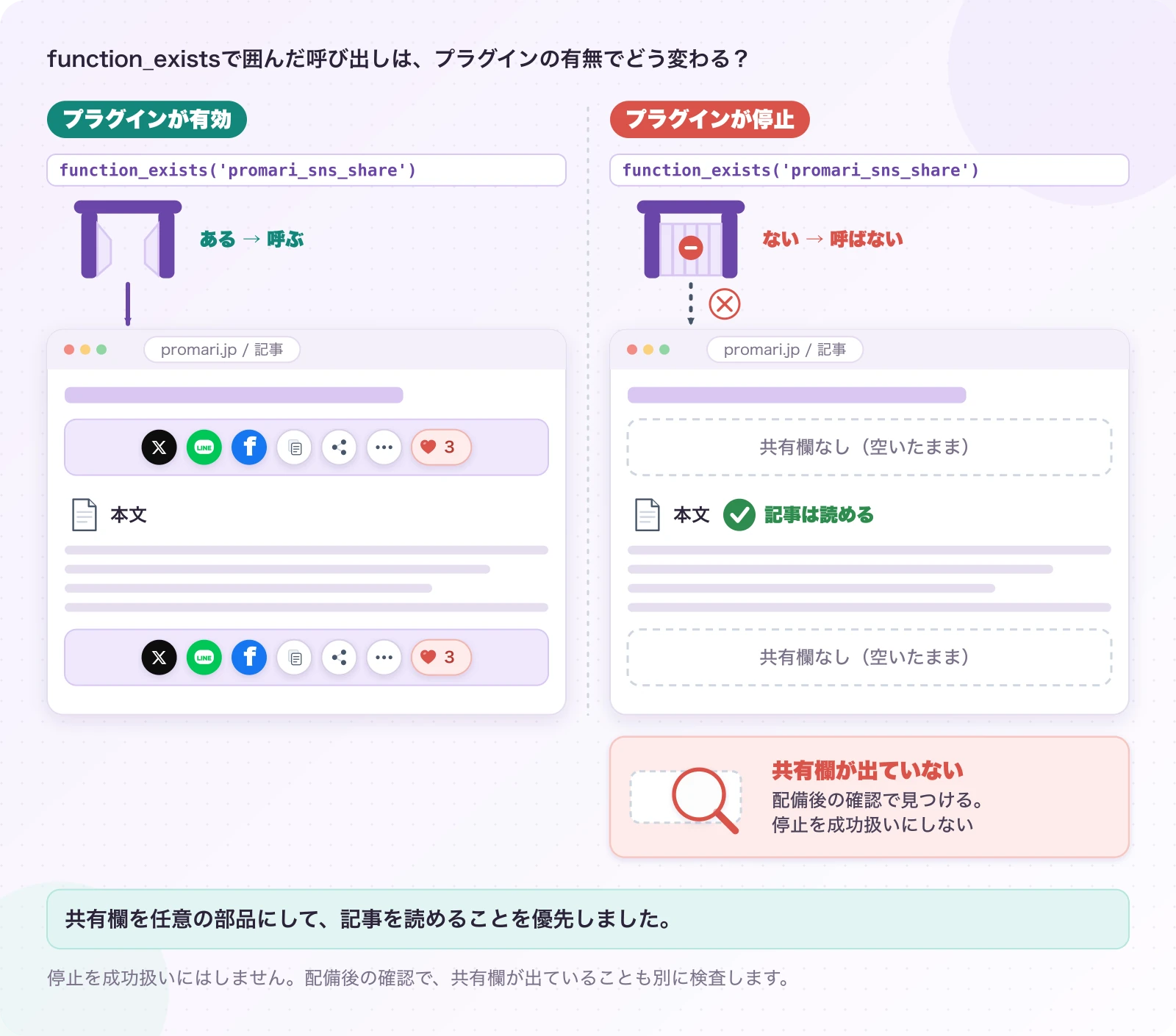Click the function_exists code field under プラグインが停止
Screen dimensions: 1176x1036
[870, 170]
